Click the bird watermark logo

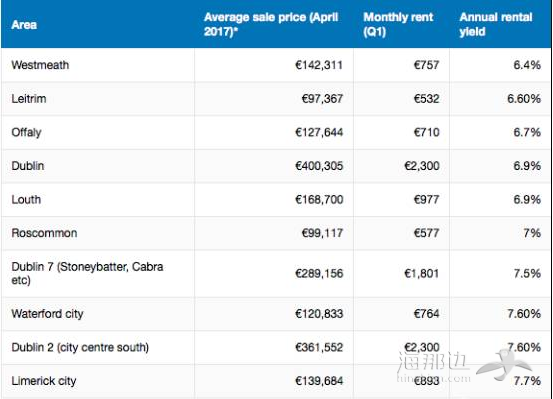tap(504, 364)
